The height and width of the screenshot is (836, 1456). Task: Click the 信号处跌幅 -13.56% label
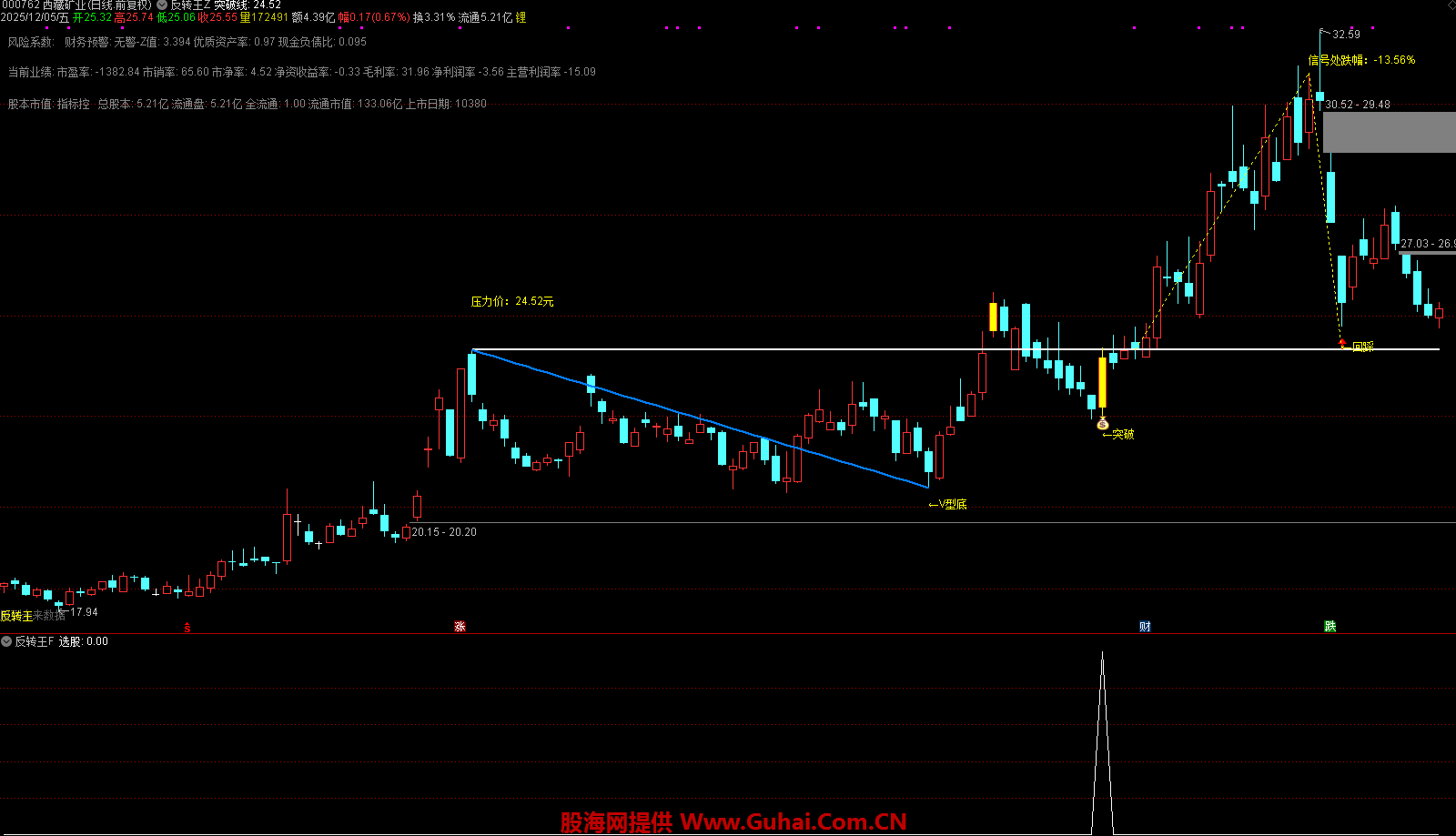click(x=1361, y=60)
